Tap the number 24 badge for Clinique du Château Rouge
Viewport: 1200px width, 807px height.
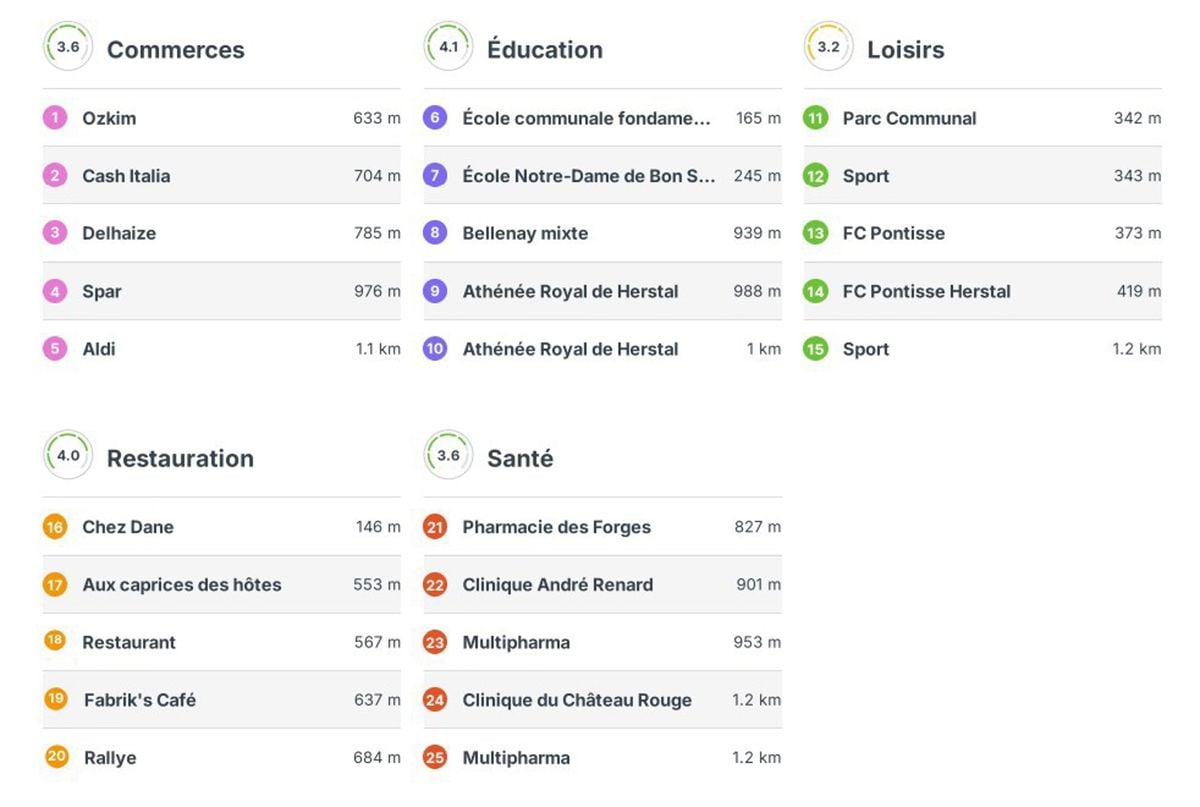(435, 700)
